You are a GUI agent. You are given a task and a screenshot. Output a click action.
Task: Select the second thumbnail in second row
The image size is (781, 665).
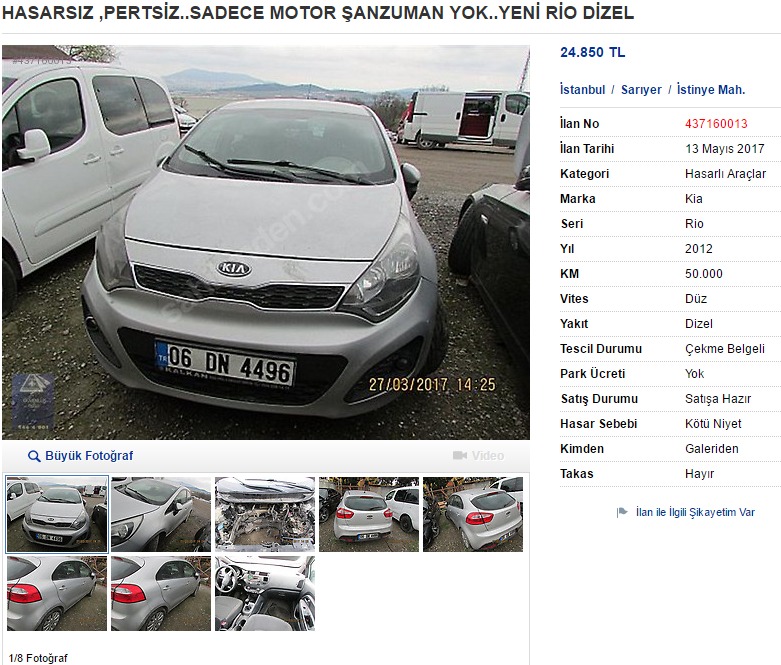161,593
